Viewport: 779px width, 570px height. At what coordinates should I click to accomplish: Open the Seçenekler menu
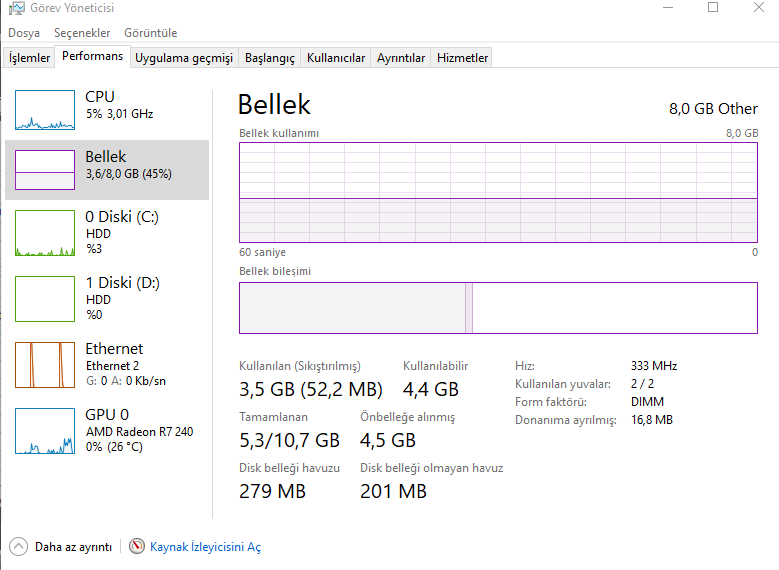click(82, 33)
